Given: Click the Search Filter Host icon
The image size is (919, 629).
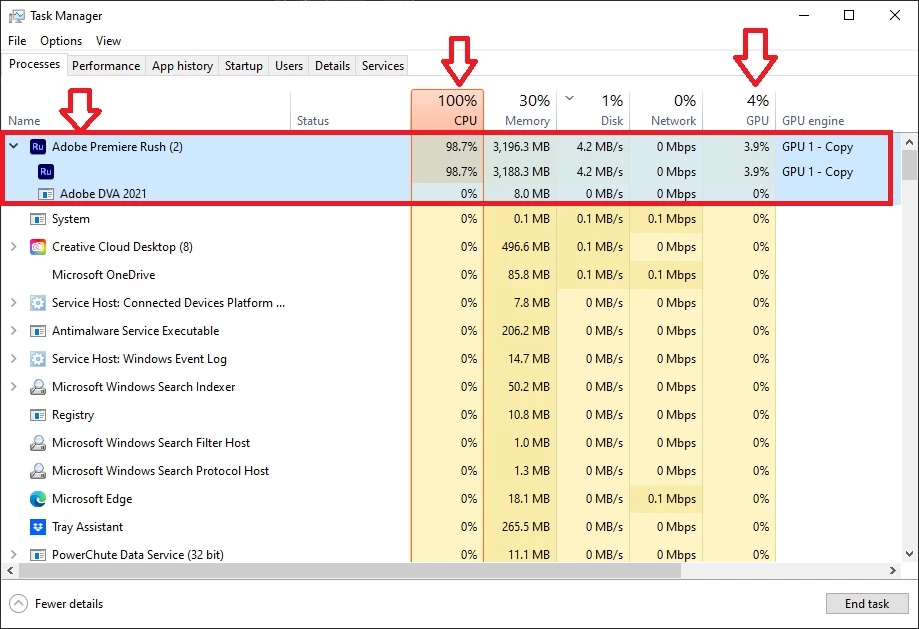Looking at the screenshot, I should click(x=38, y=443).
